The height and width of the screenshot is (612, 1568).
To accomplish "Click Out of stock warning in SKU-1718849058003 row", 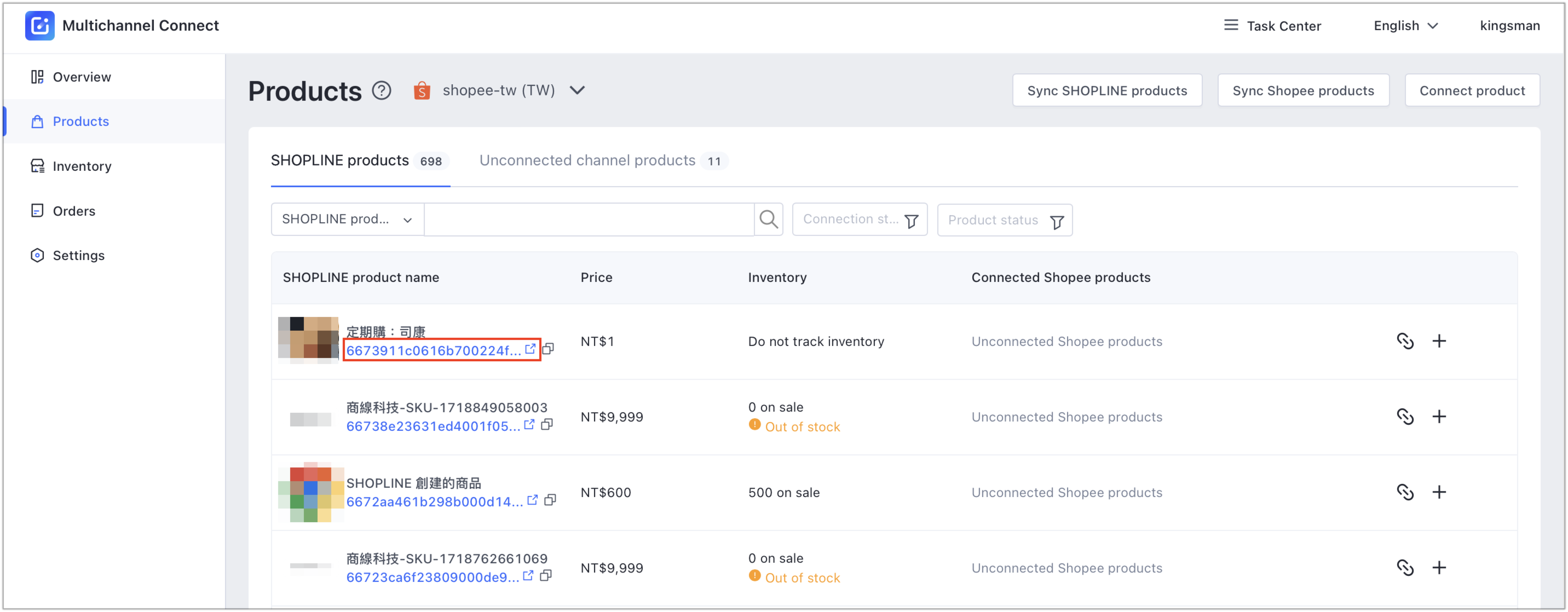I will [794, 426].
